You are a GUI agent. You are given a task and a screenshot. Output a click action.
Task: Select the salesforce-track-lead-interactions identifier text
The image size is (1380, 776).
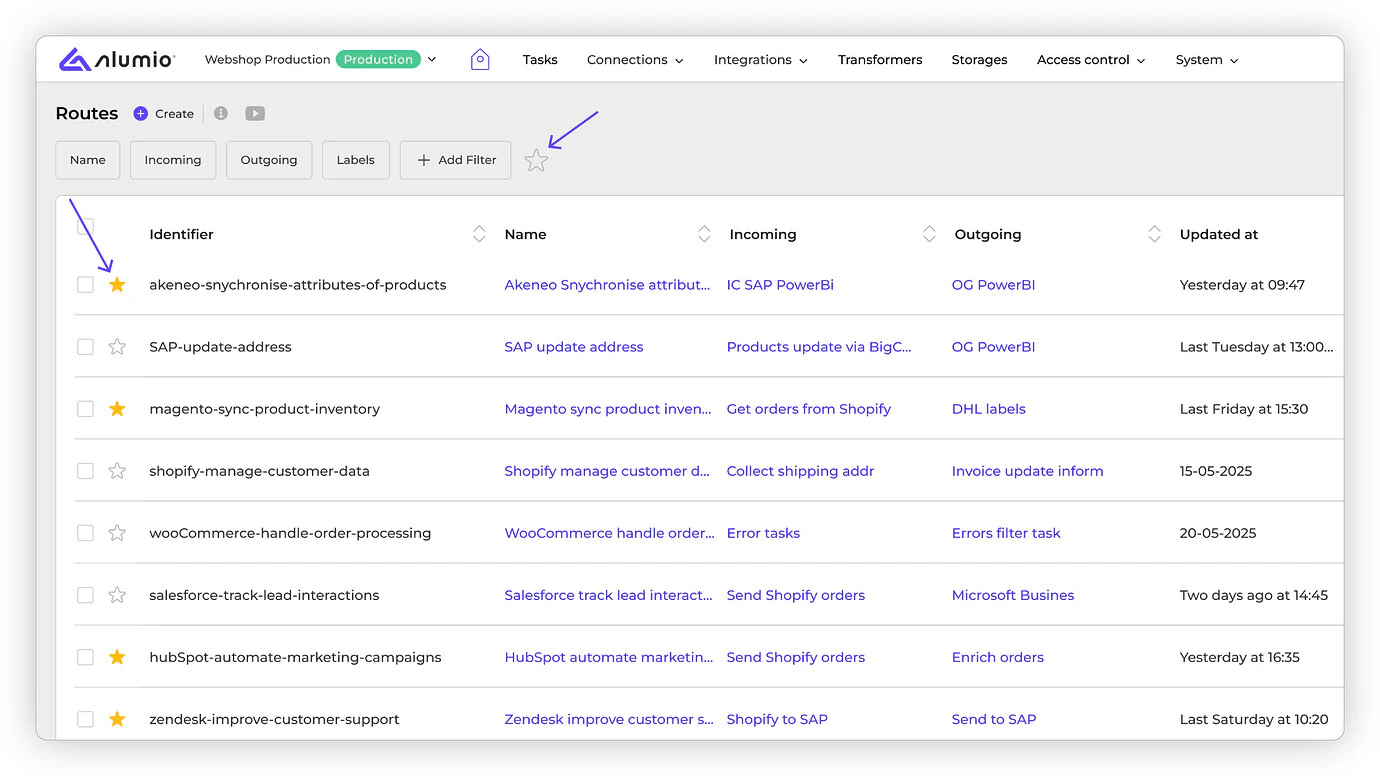tap(264, 595)
